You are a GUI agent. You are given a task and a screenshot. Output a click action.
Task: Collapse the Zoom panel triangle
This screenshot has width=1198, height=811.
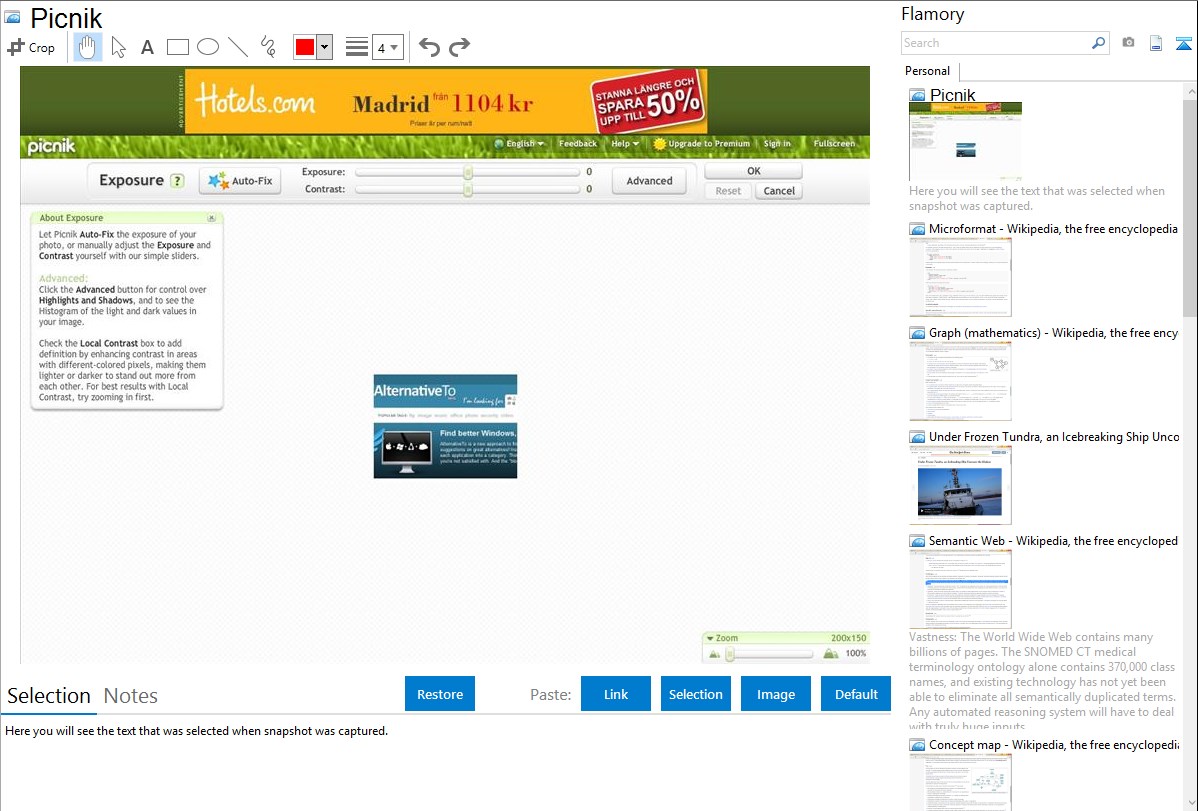pos(710,638)
